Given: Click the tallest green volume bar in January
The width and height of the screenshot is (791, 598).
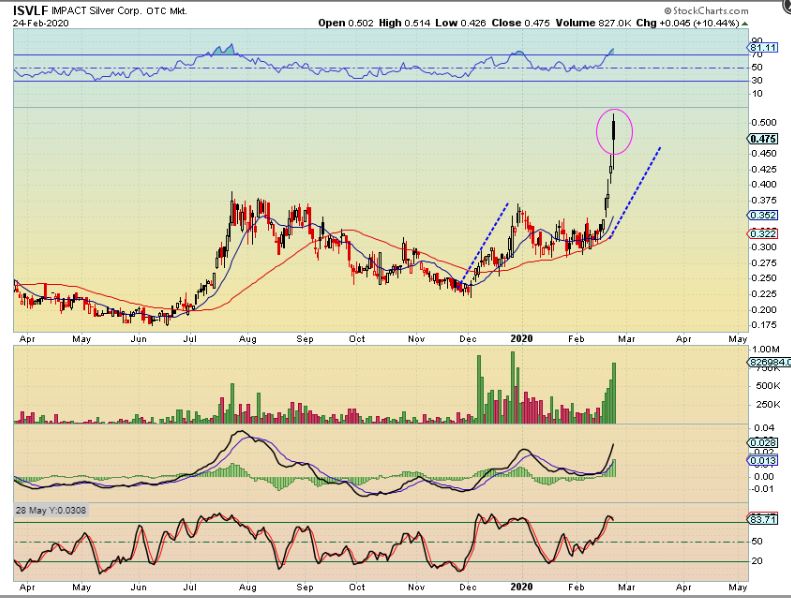Looking at the screenshot, I should tap(514, 387).
